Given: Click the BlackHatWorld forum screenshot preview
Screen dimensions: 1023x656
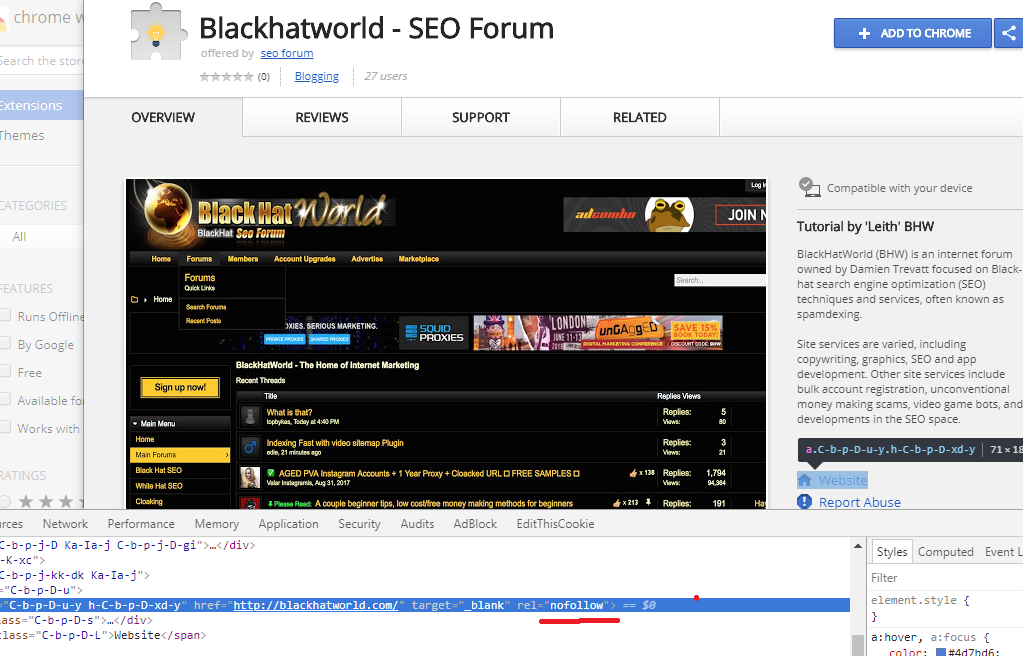Looking at the screenshot, I should [446, 343].
